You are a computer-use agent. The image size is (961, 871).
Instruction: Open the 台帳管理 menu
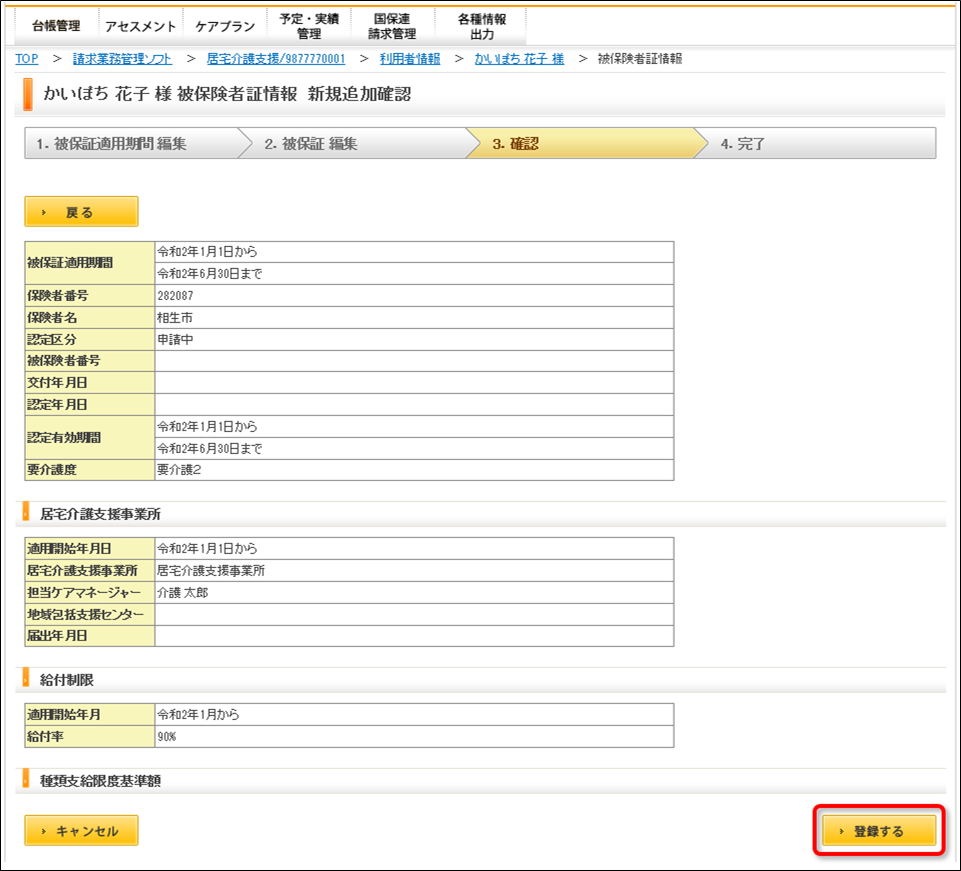tap(56, 26)
